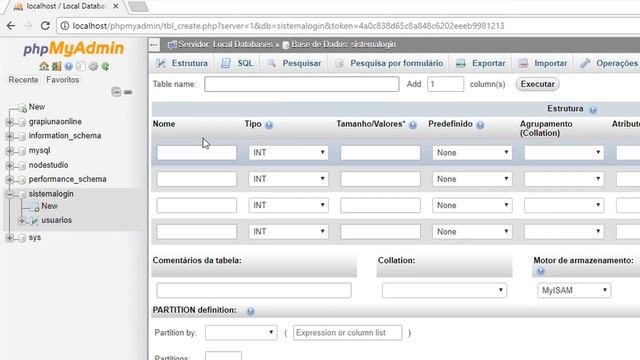Expand the performance_schema database node

tap(9, 180)
